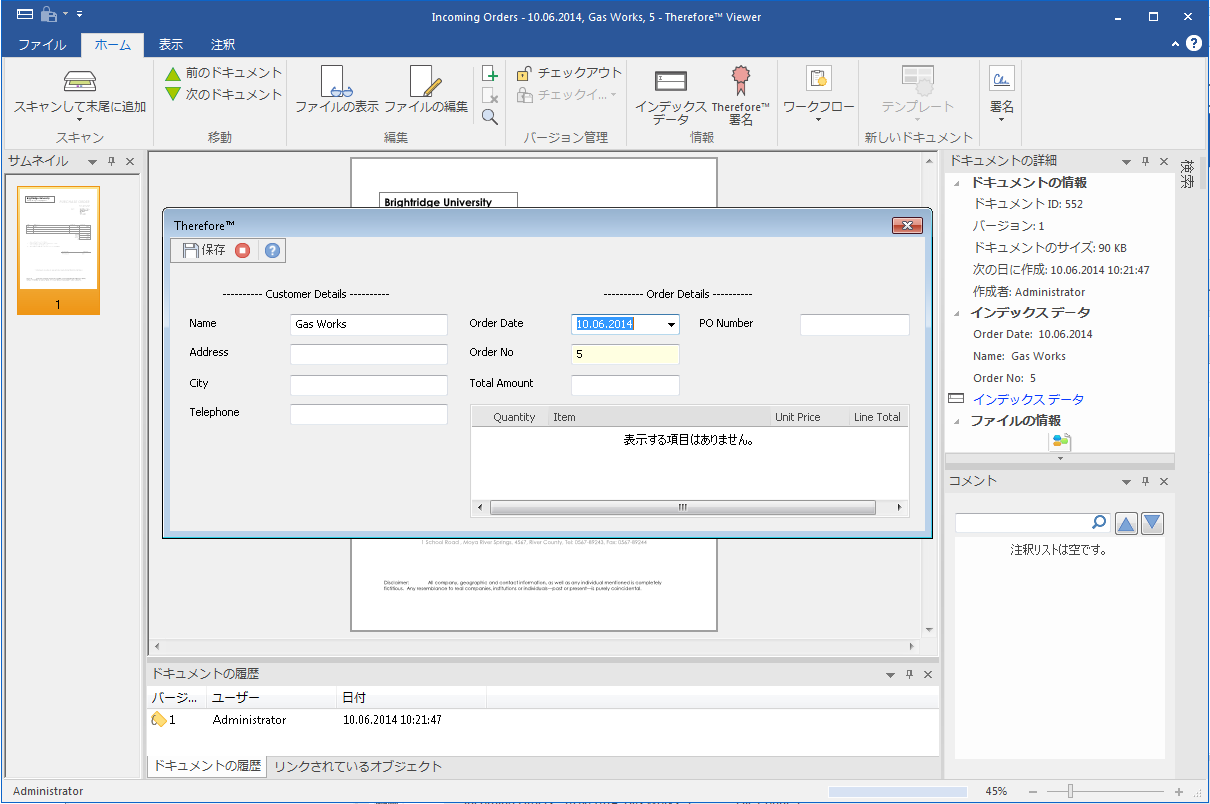Image resolution: width=1210 pixels, height=804 pixels.
Task: Open the signature dropdown arrow in ribbon
Action: [1001, 120]
